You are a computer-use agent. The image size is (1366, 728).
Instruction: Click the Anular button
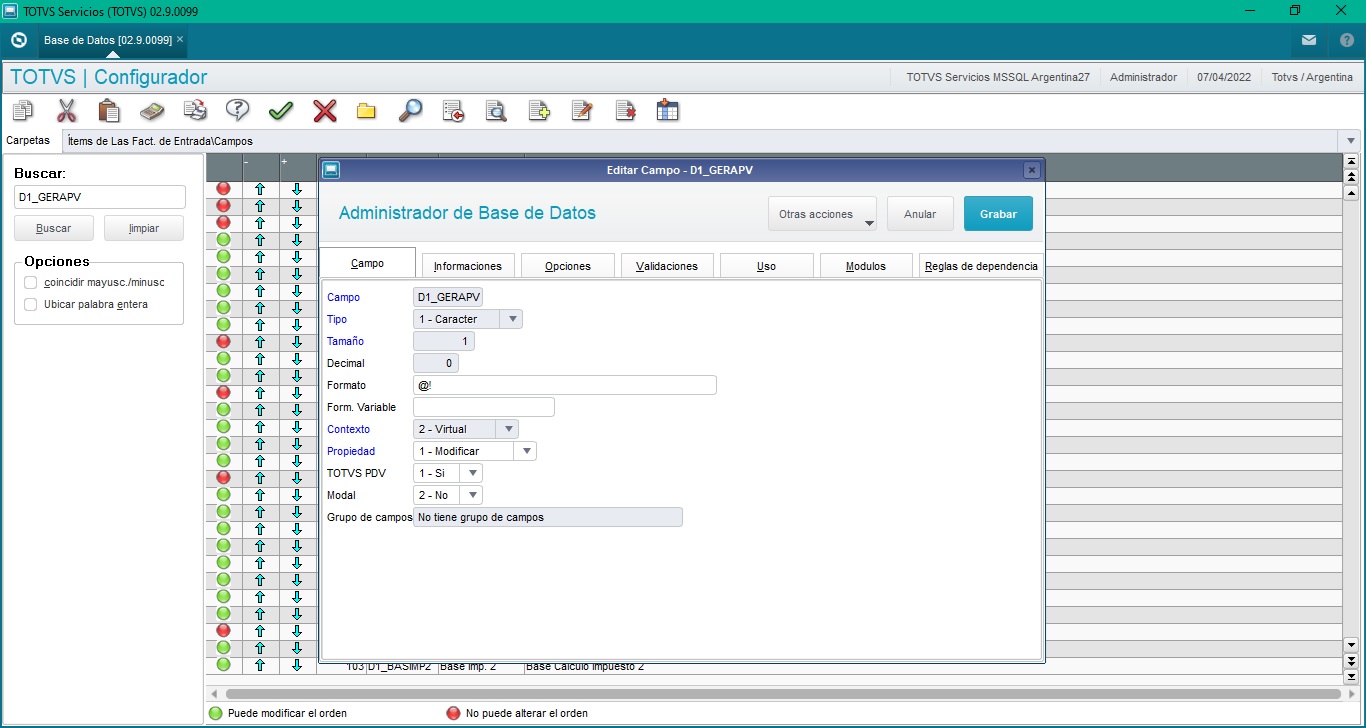920,214
